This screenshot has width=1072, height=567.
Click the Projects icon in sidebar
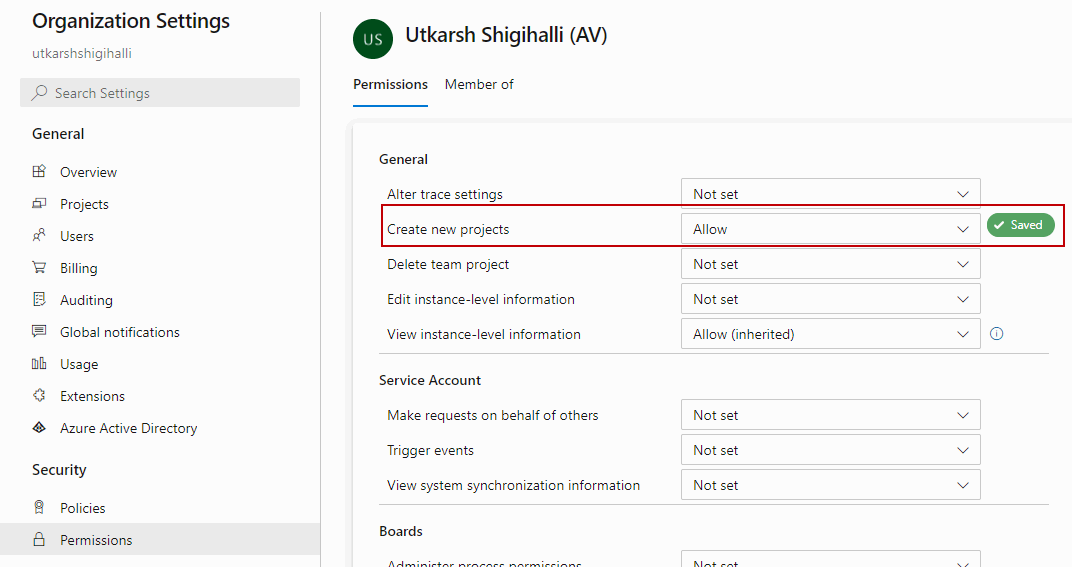39,204
